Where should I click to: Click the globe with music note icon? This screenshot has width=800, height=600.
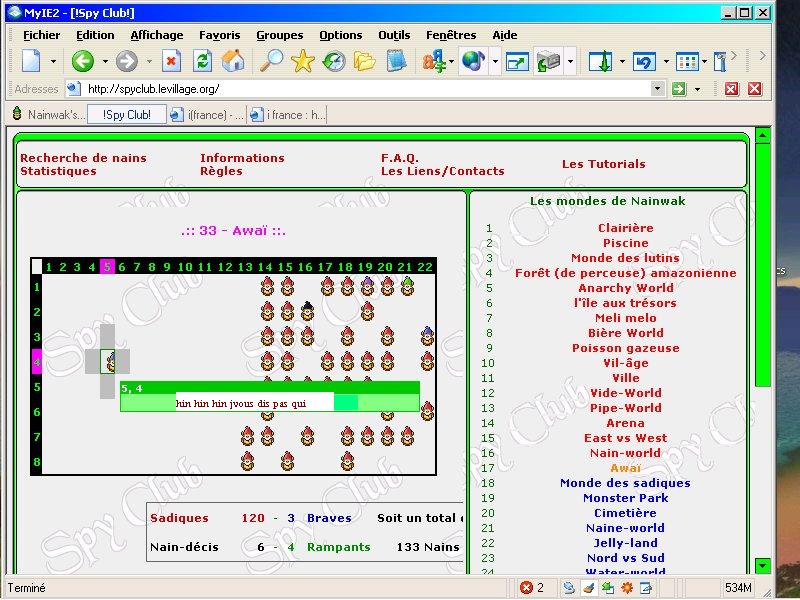click(473, 61)
